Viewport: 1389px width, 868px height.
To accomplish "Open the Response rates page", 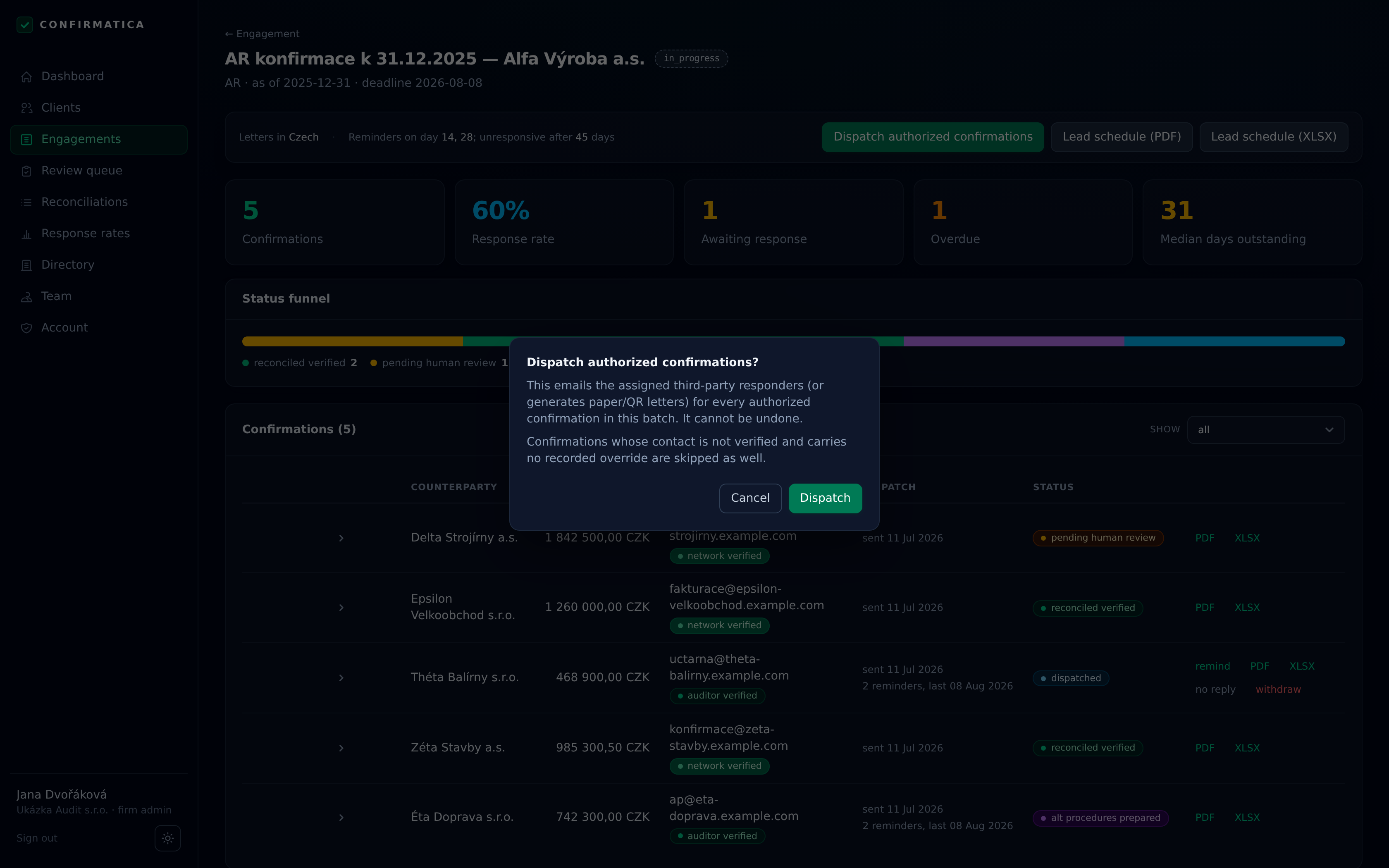I will coord(99,234).
